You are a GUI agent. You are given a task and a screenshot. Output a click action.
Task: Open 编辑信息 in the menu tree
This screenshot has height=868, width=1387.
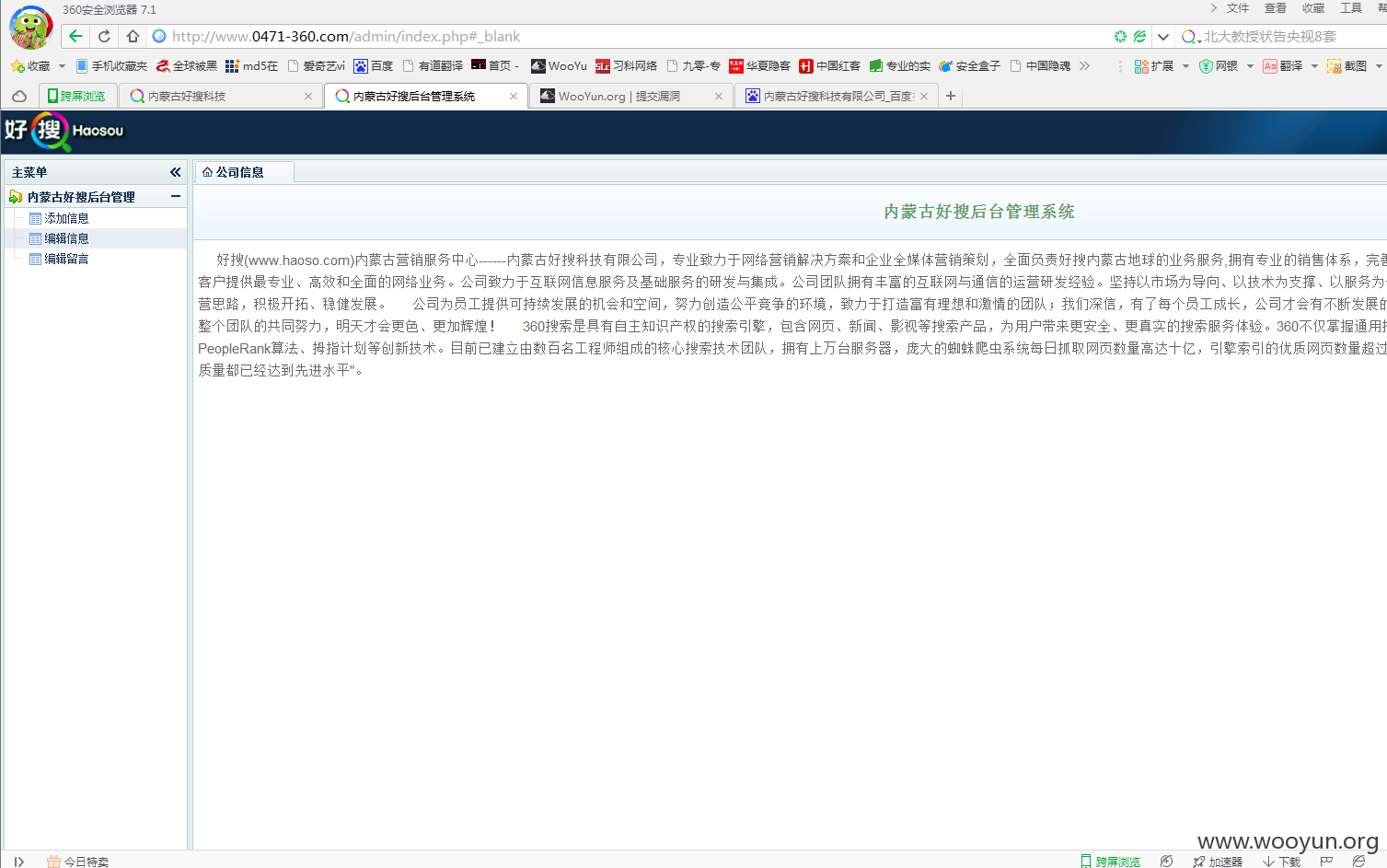(x=66, y=238)
